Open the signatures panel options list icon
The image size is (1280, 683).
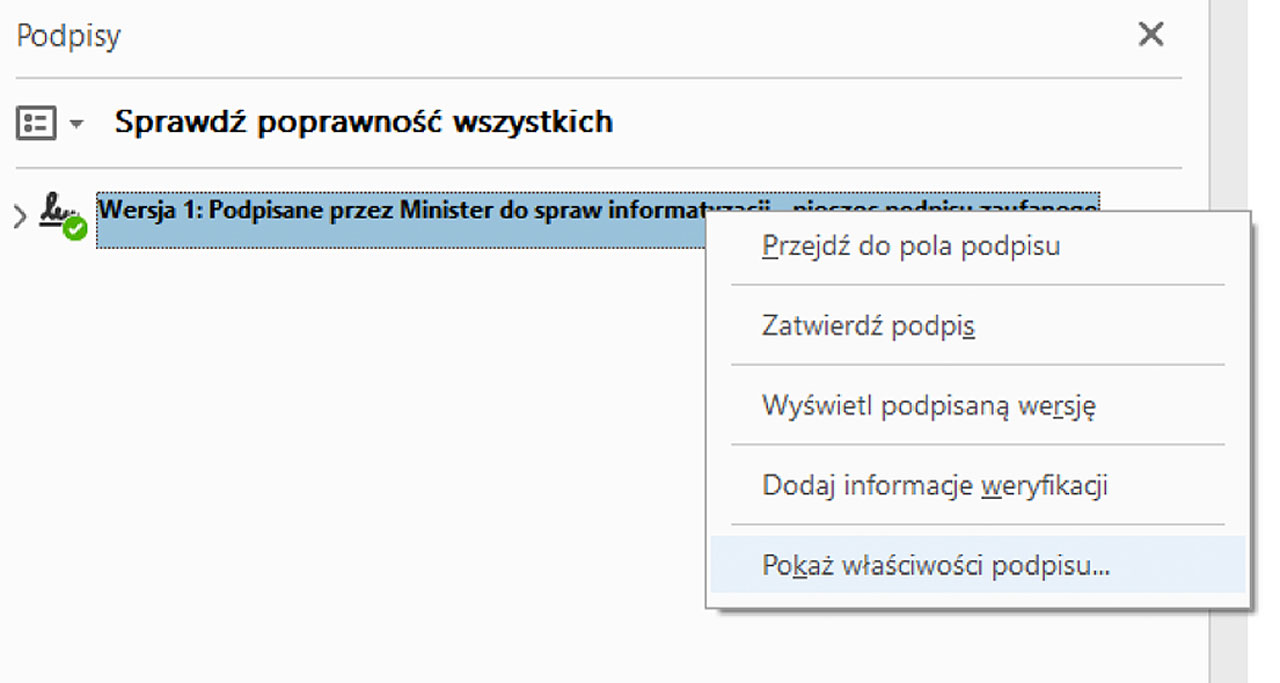[36, 123]
